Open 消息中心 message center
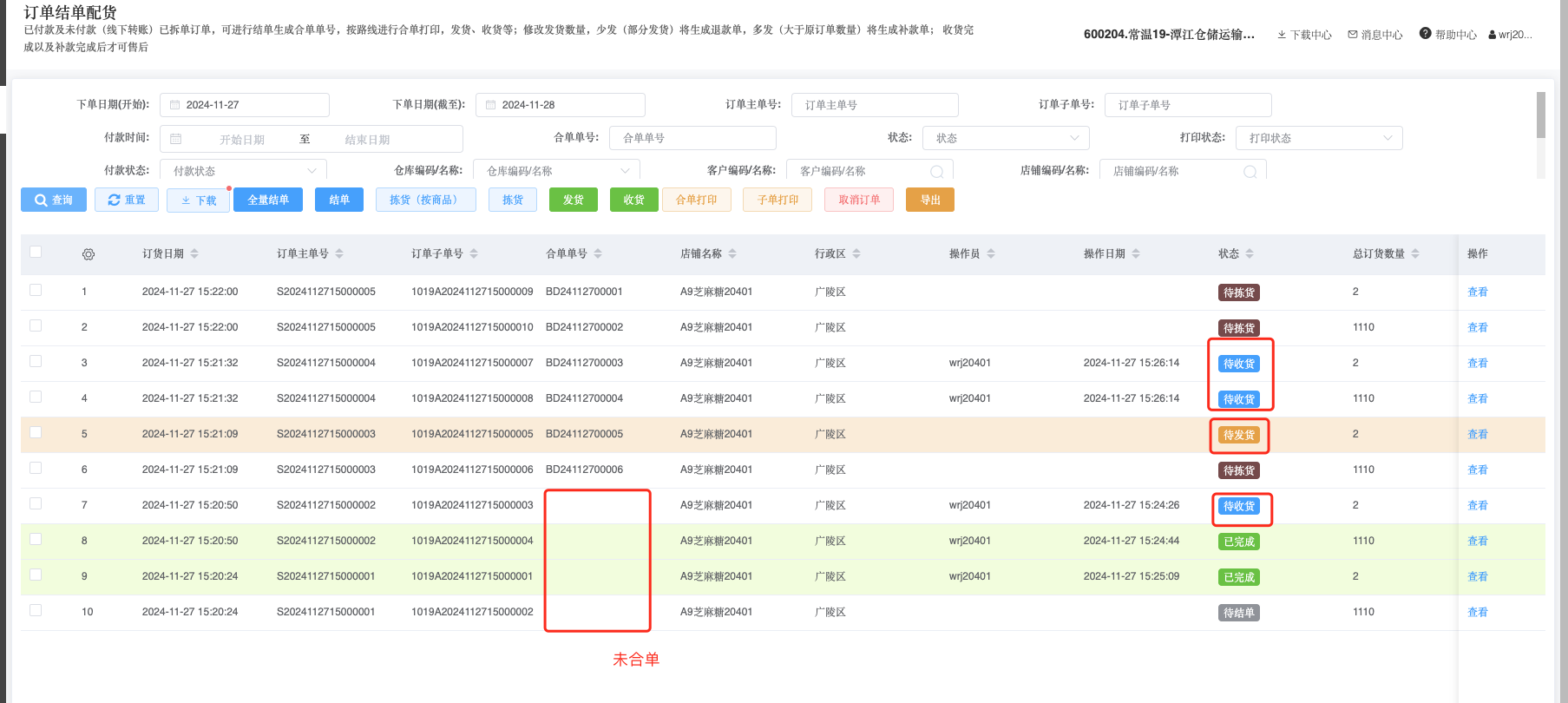This screenshot has height=703, width=1568. (x=1375, y=35)
